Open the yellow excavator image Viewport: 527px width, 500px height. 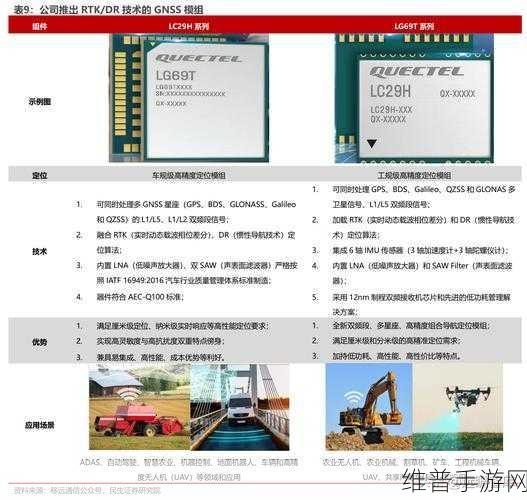pyautogui.click(x=369, y=407)
